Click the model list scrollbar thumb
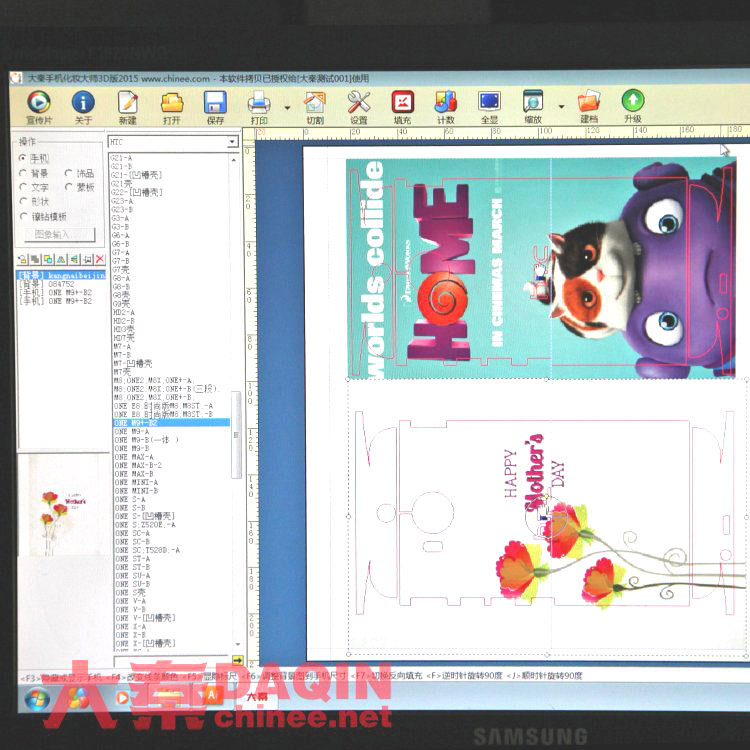The height and width of the screenshot is (750, 750). pos(236,435)
